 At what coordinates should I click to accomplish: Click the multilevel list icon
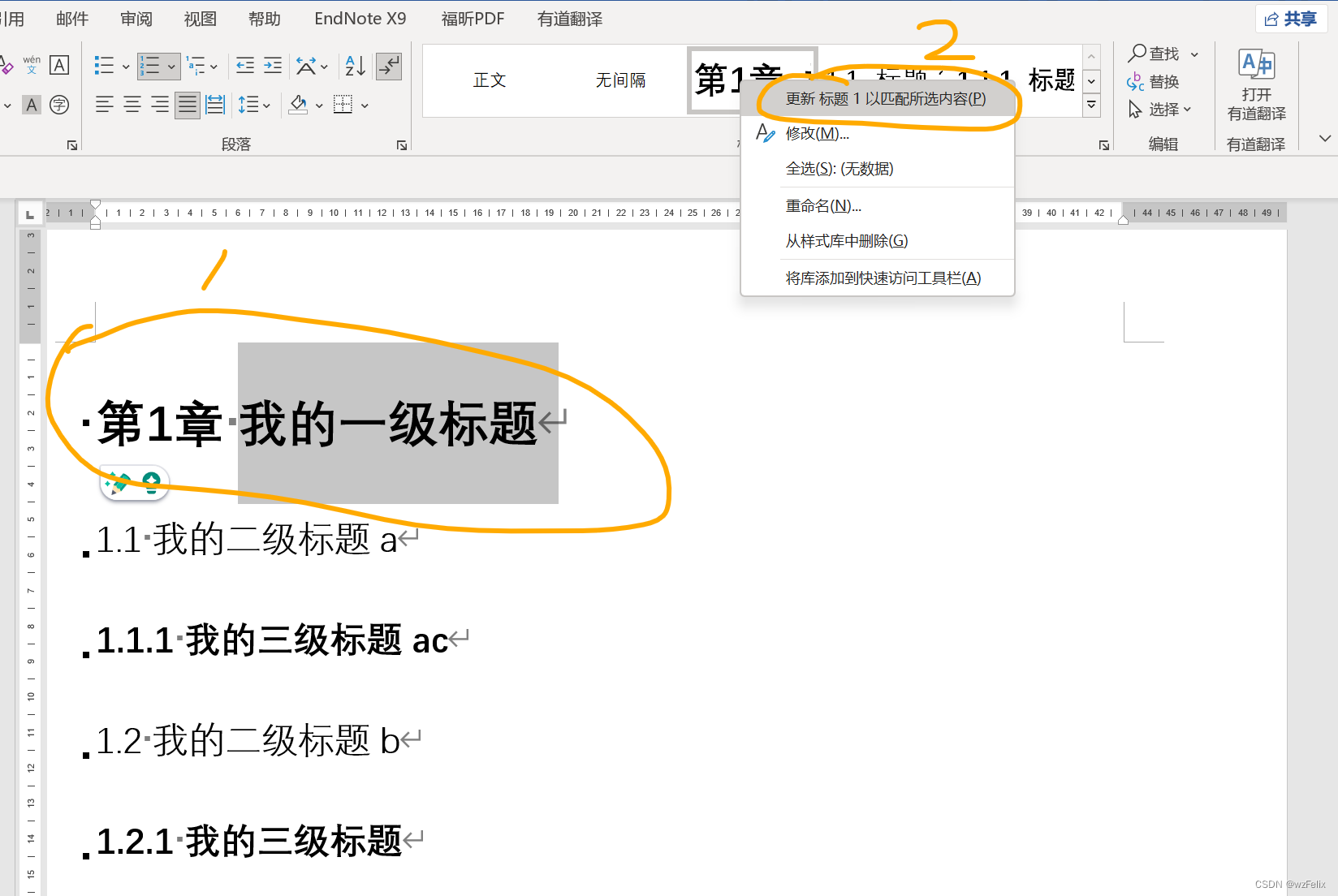[x=196, y=66]
